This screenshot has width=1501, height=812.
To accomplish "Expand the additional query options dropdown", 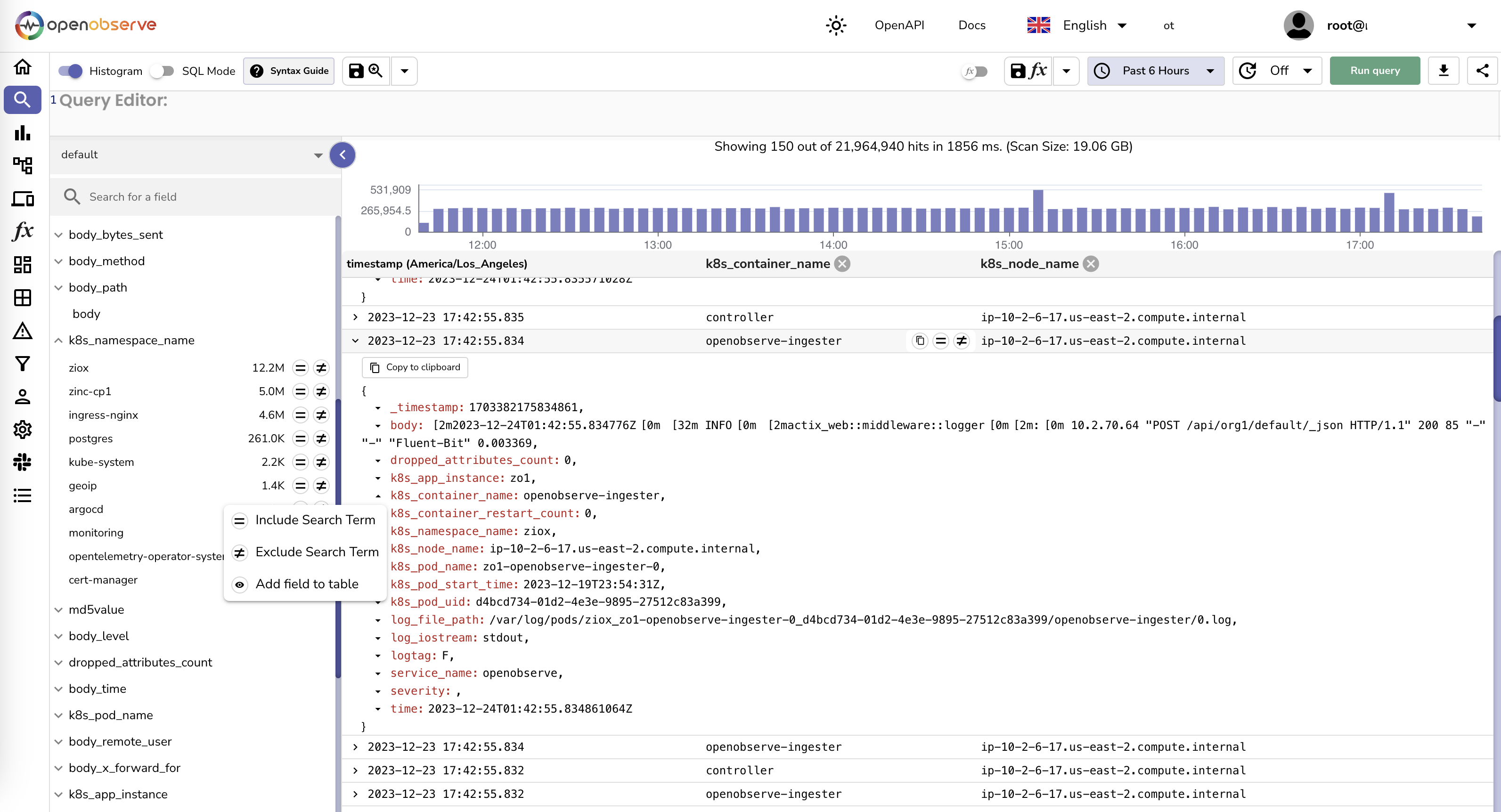I will coord(405,71).
